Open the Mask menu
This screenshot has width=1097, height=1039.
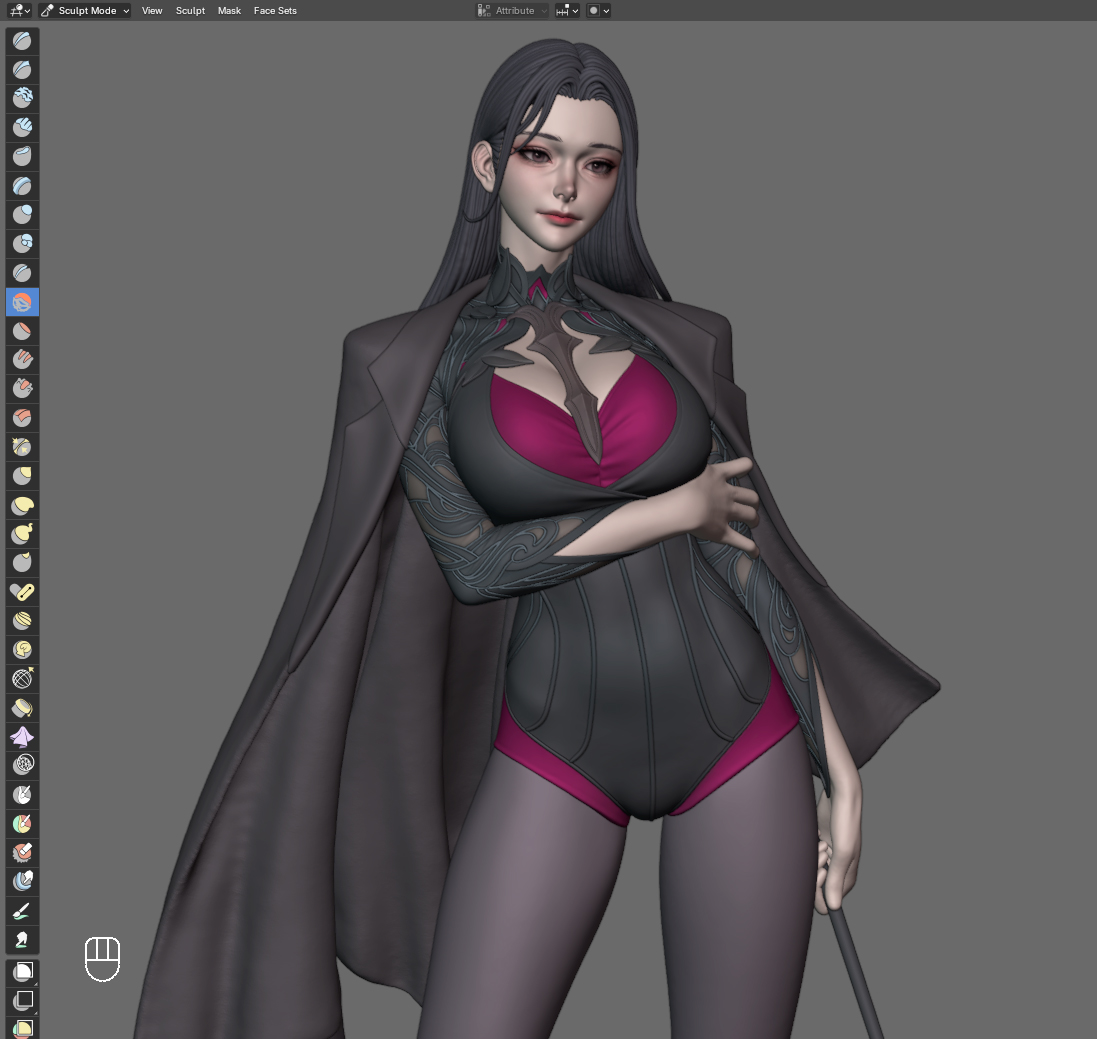coord(229,10)
